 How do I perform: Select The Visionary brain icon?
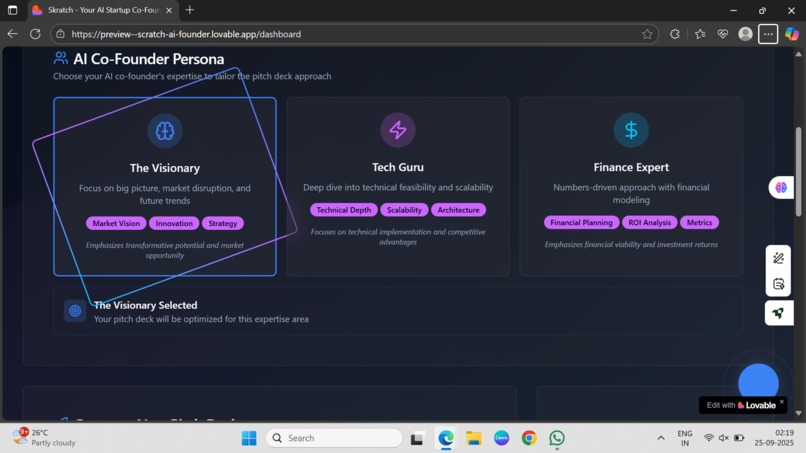[164, 131]
